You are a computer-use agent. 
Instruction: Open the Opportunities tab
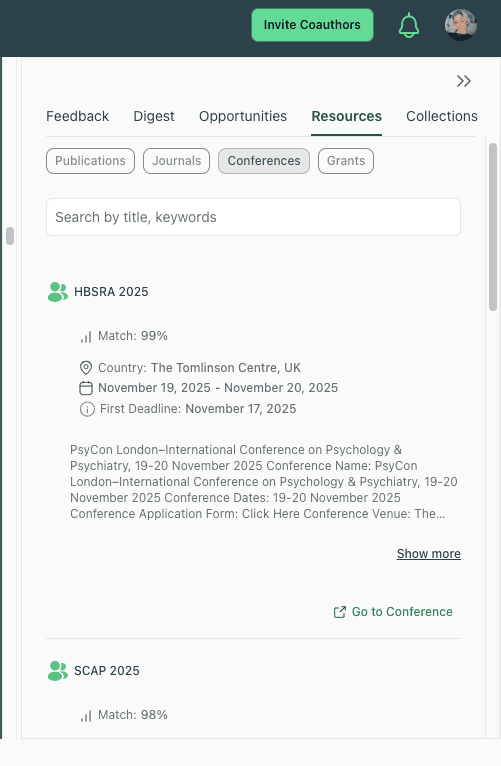pyautogui.click(x=243, y=116)
